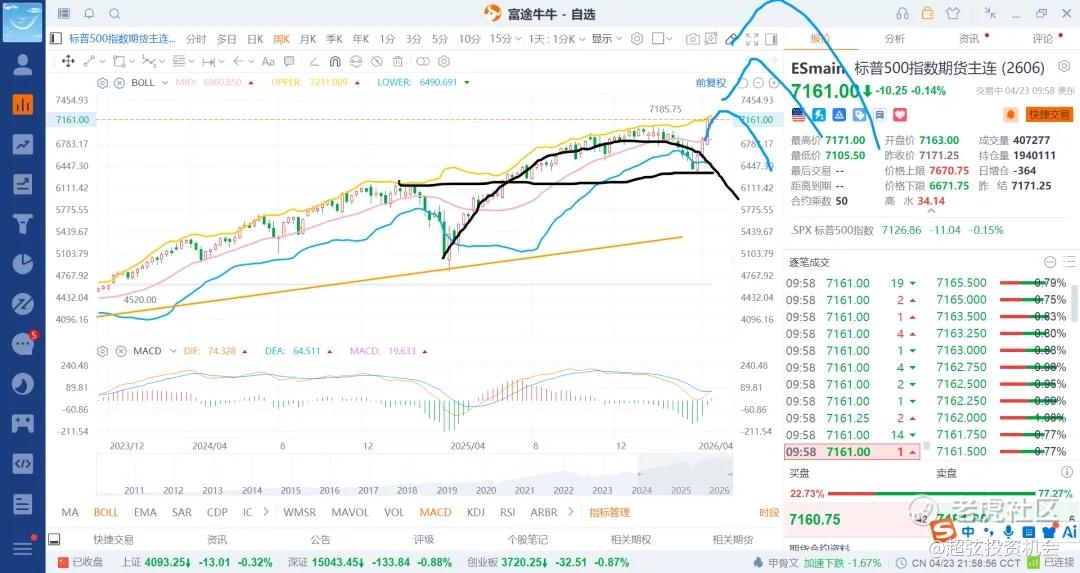Screen dimensions: 1080x573
Task: Click the fullscreen expand icon in chart toolbar
Action: pyautogui.click(x=752, y=39)
